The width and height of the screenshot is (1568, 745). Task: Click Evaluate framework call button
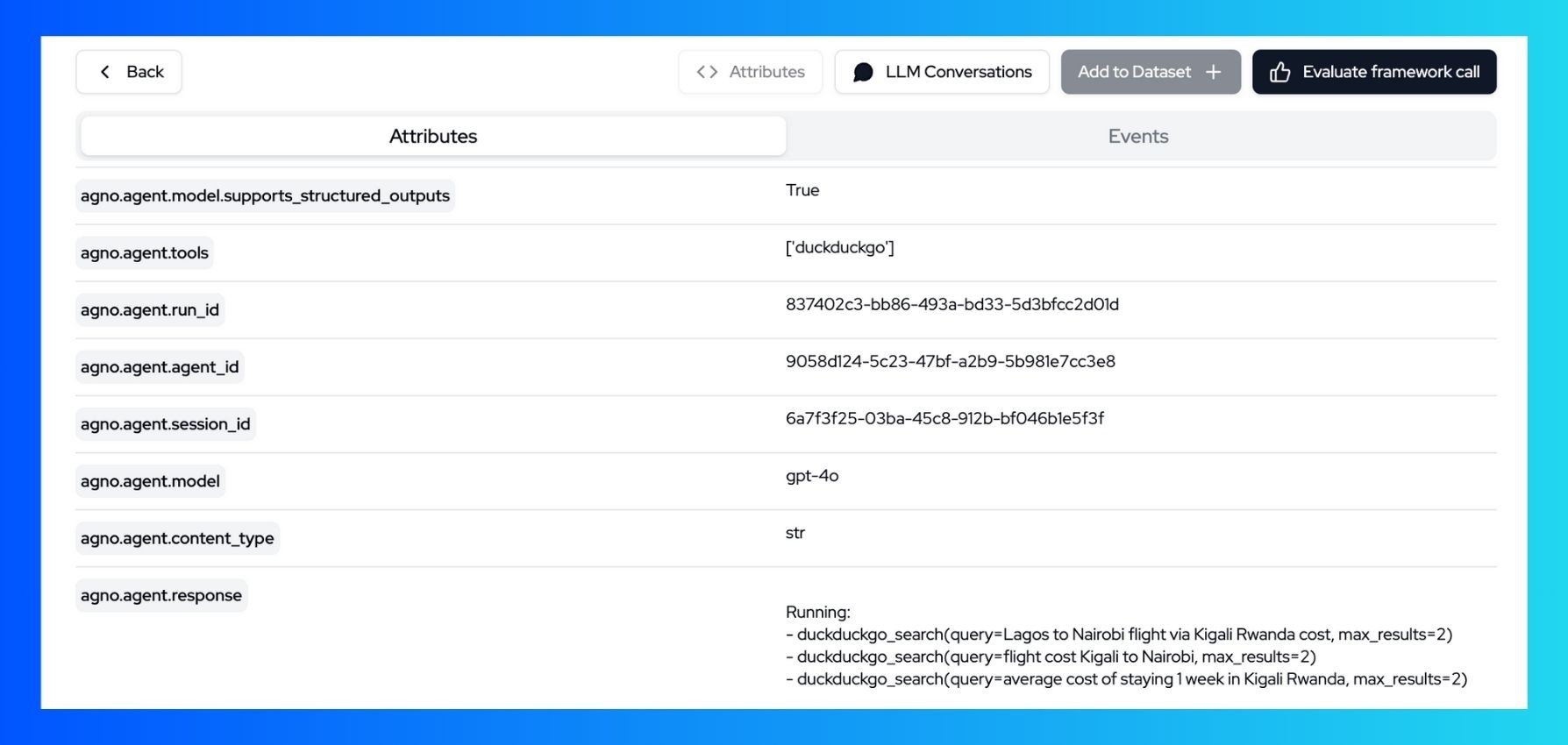coord(1374,72)
